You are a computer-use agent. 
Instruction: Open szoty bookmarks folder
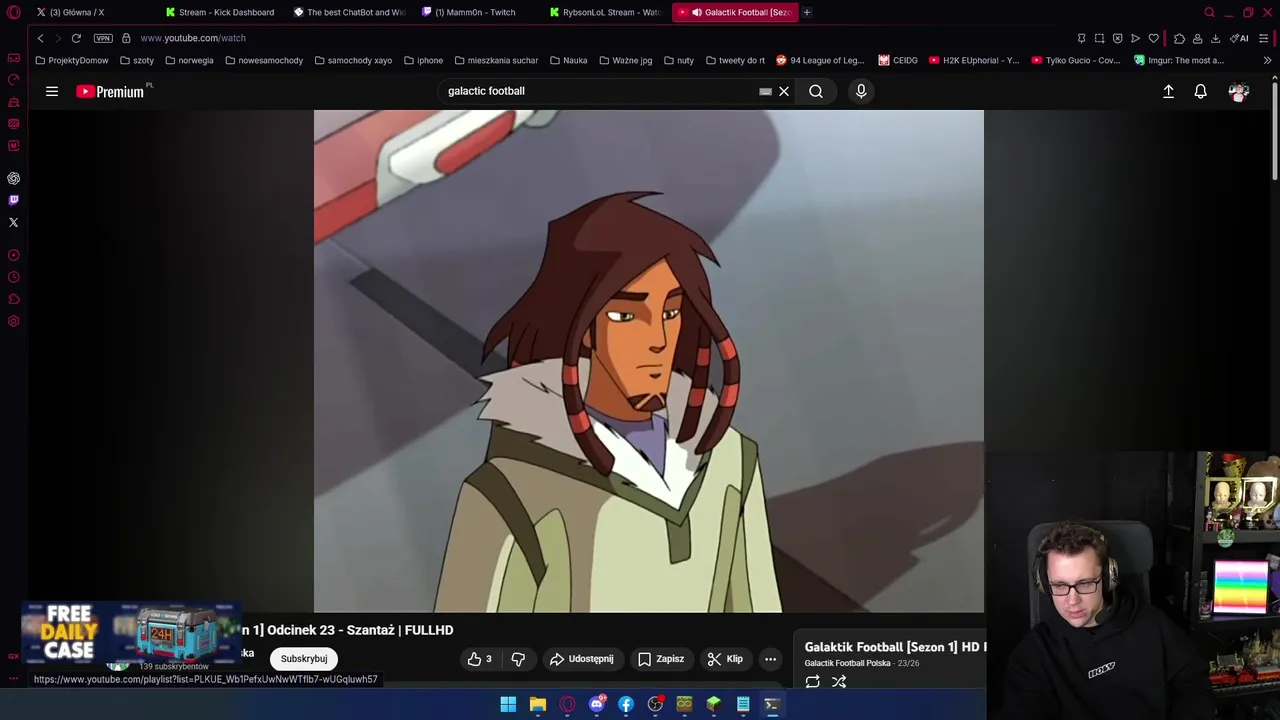[137, 60]
